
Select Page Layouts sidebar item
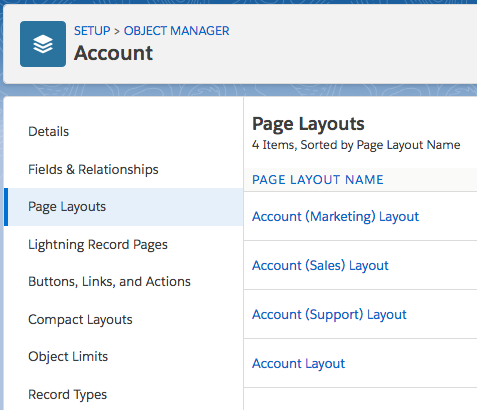[x=123, y=207]
